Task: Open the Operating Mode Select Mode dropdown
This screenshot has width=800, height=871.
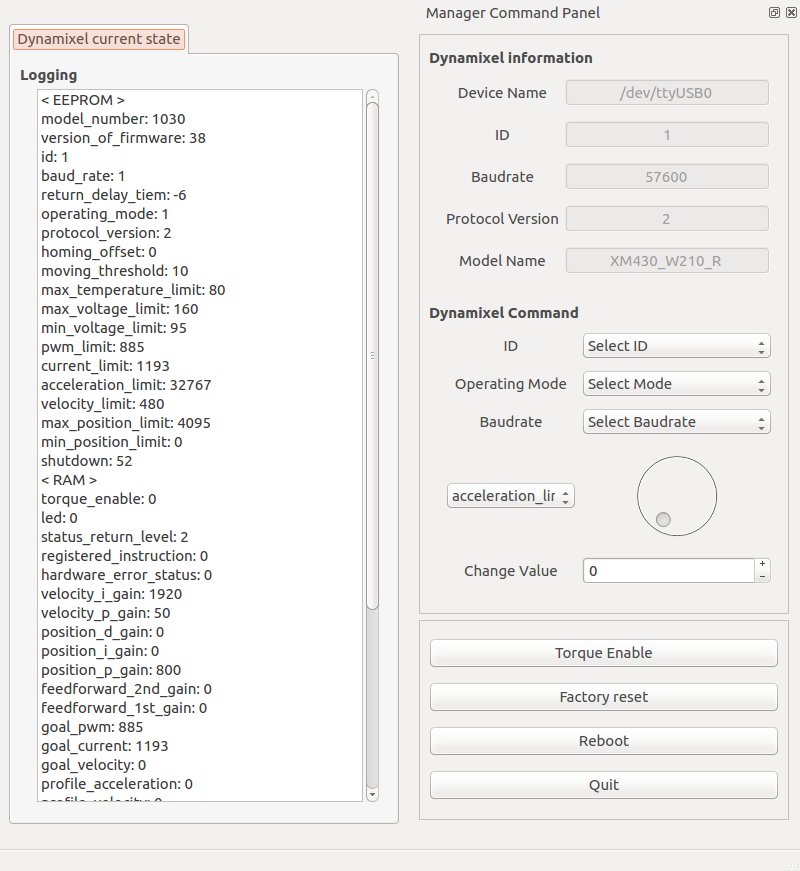Action: tap(676, 384)
